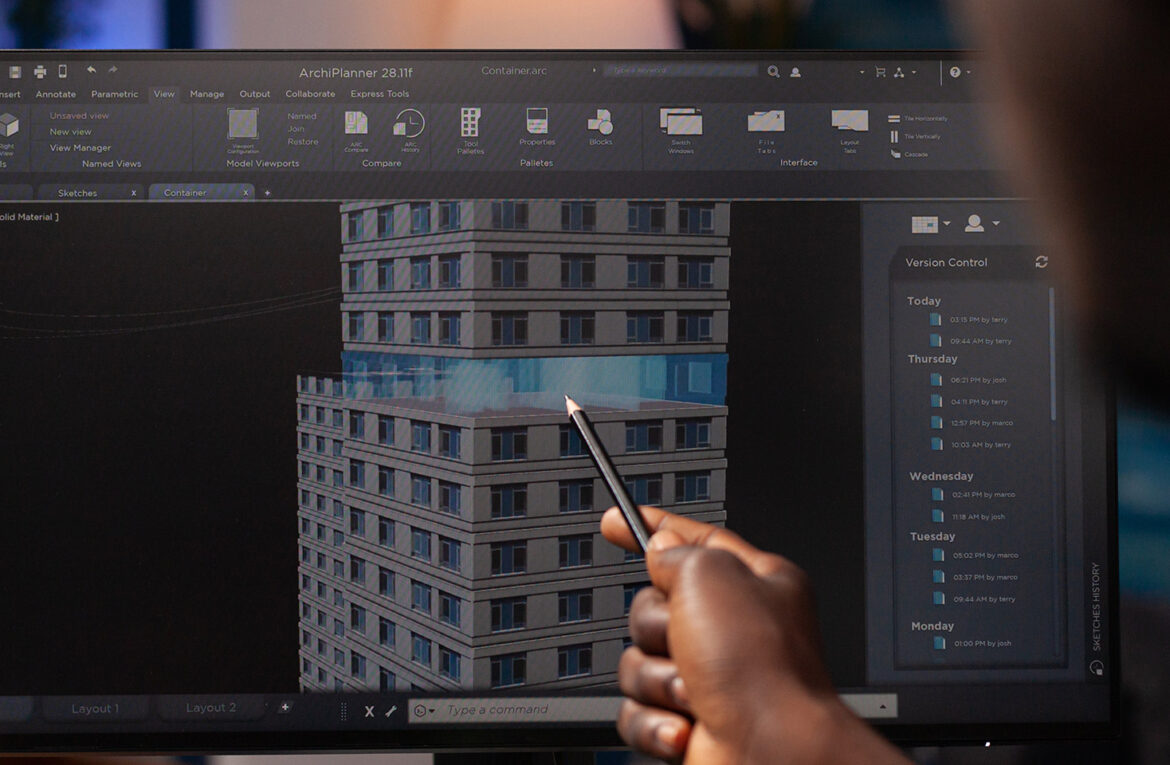Expand dropdown arrow beside the person icon

point(995,223)
